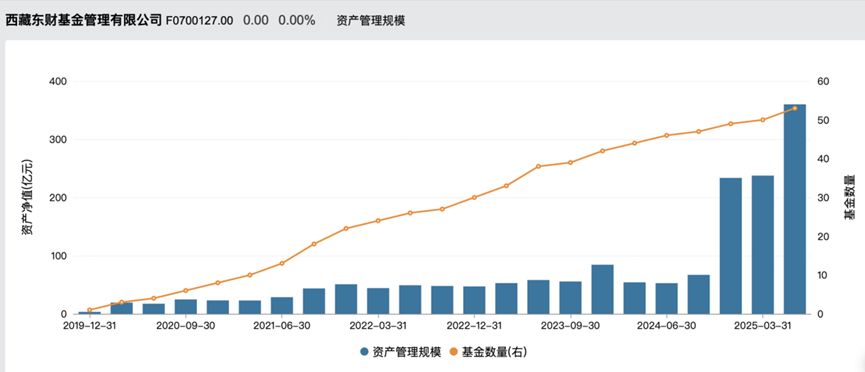The width and height of the screenshot is (865, 372).
Task: Click the 基金数量 right axis title
Action: click(850, 197)
